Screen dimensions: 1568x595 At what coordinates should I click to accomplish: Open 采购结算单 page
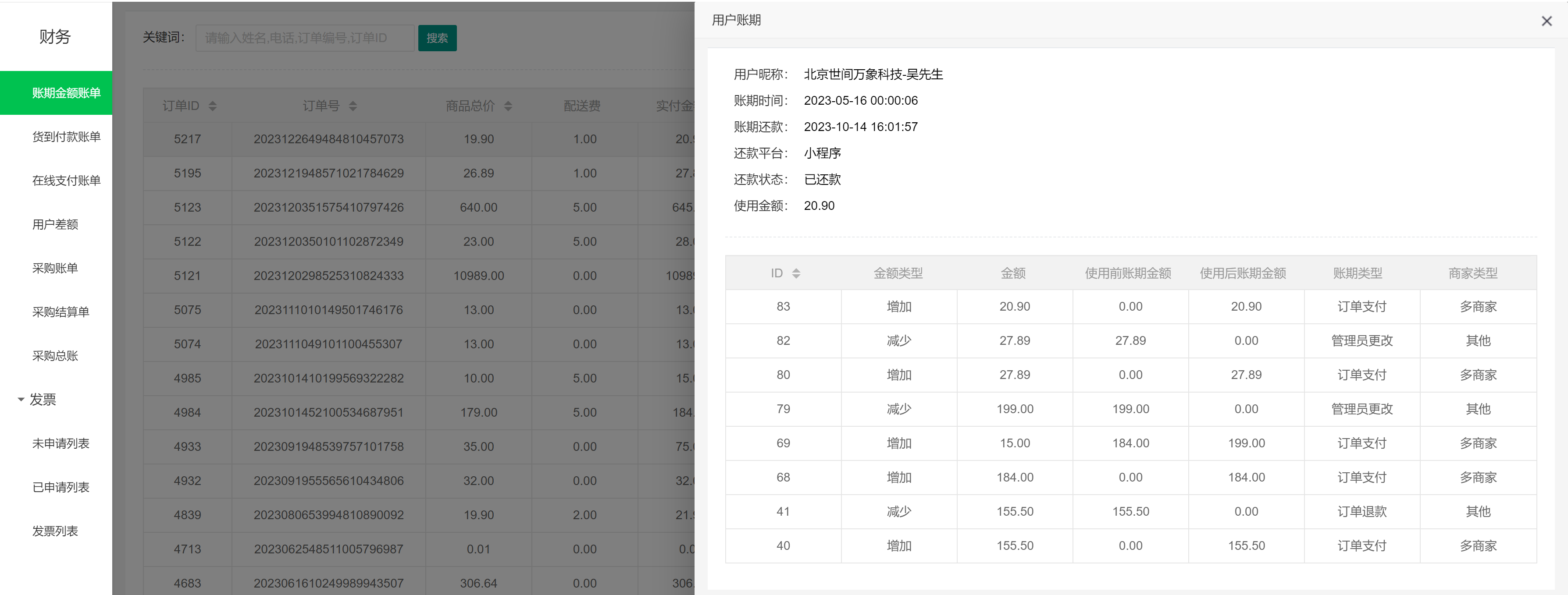click(60, 312)
